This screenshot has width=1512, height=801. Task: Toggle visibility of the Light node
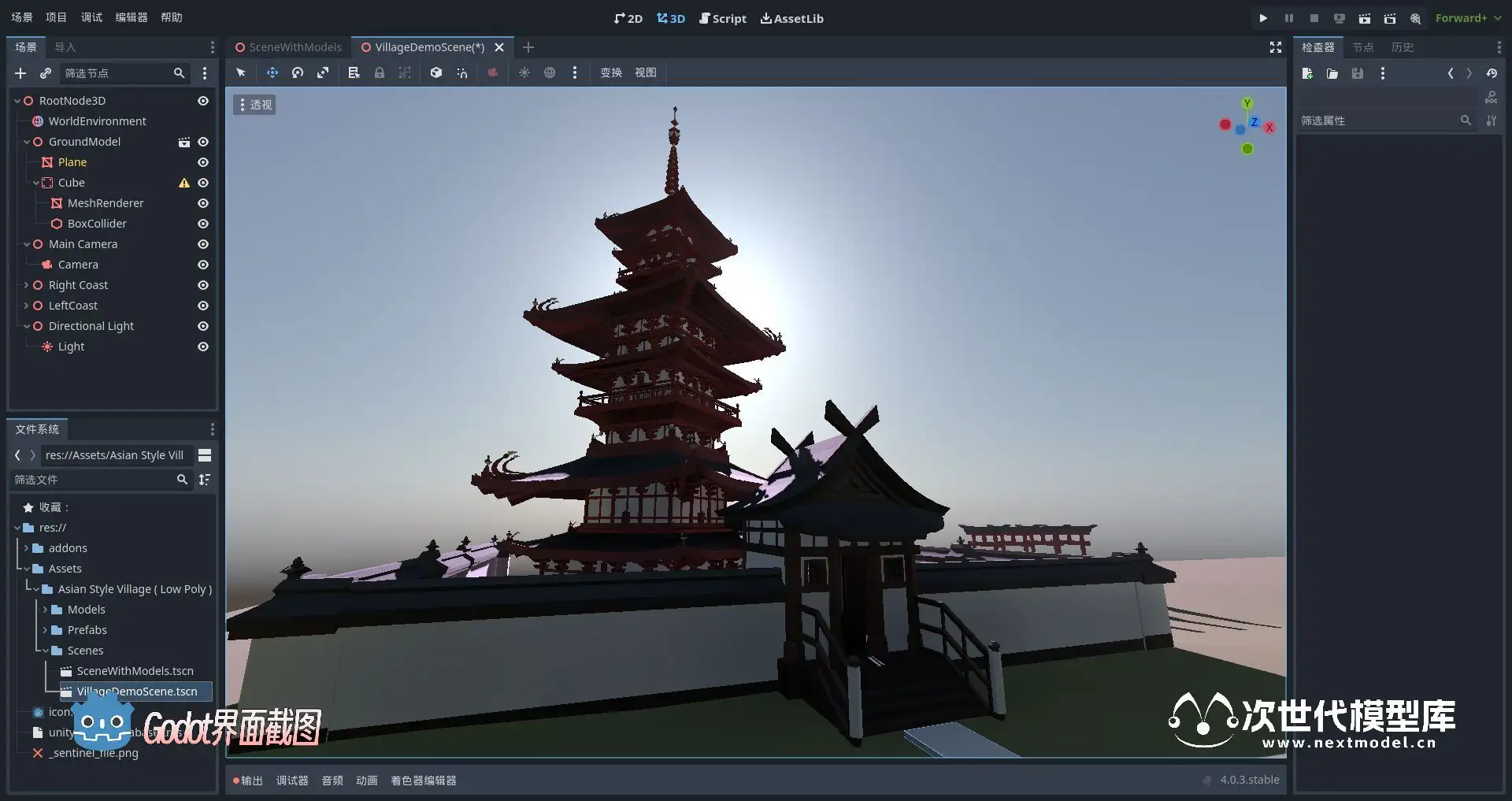click(x=203, y=347)
